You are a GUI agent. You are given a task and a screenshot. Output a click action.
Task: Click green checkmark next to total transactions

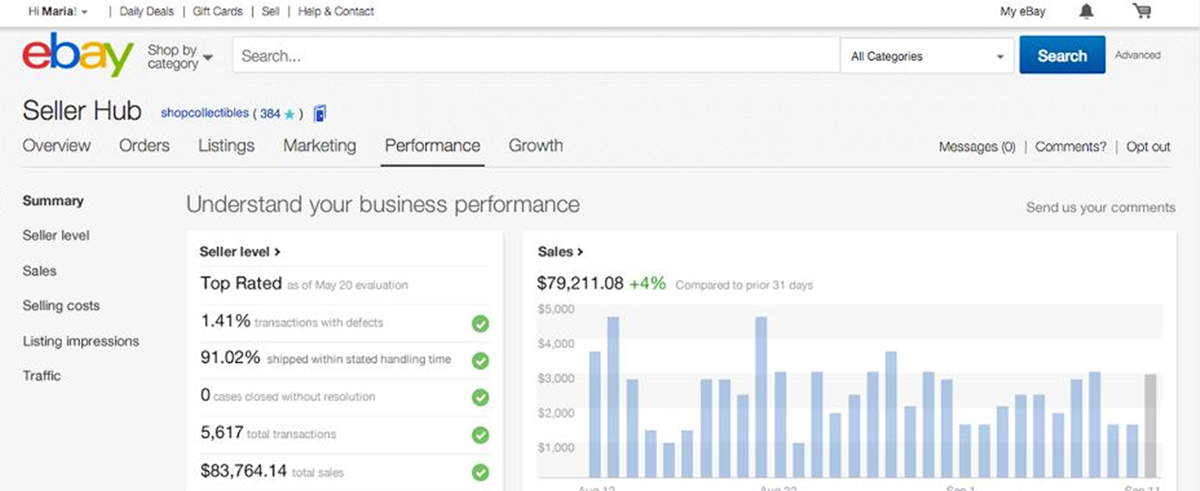pos(480,435)
